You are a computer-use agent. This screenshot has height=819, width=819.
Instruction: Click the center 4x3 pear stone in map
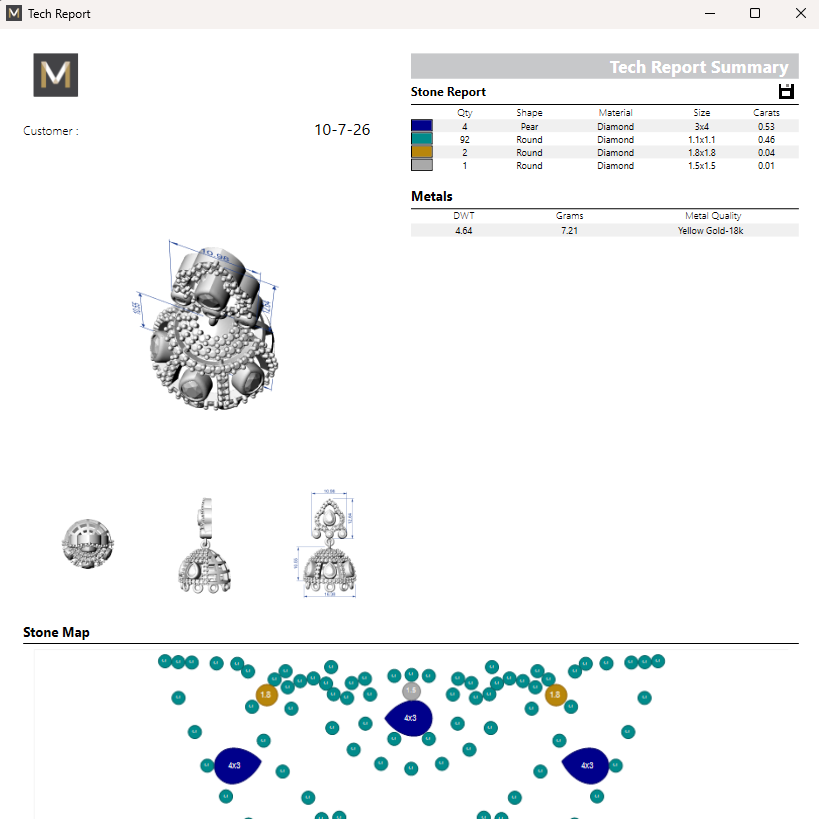point(409,718)
